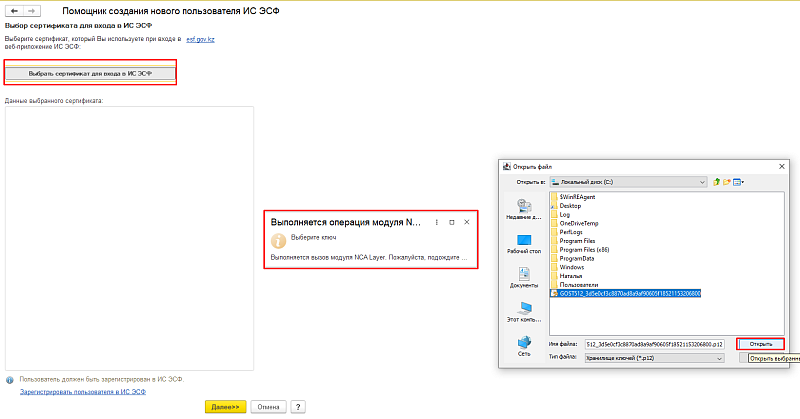Open the view menu icon in file dialog
This screenshot has width=800, height=419.
pos(740,182)
